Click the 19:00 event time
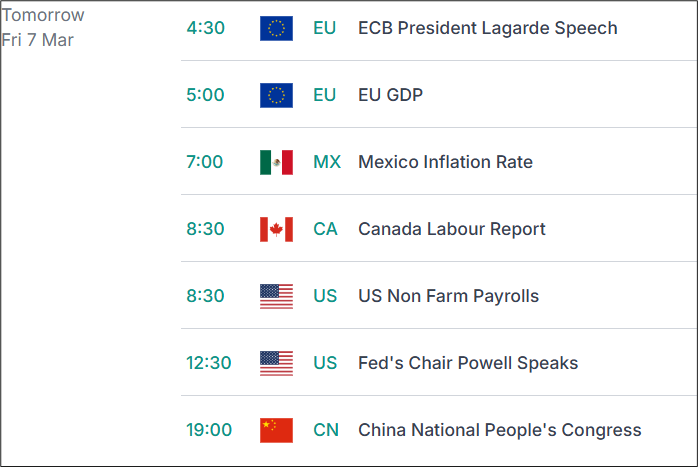The width and height of the screenshot is (698, 467). [209, 430]
